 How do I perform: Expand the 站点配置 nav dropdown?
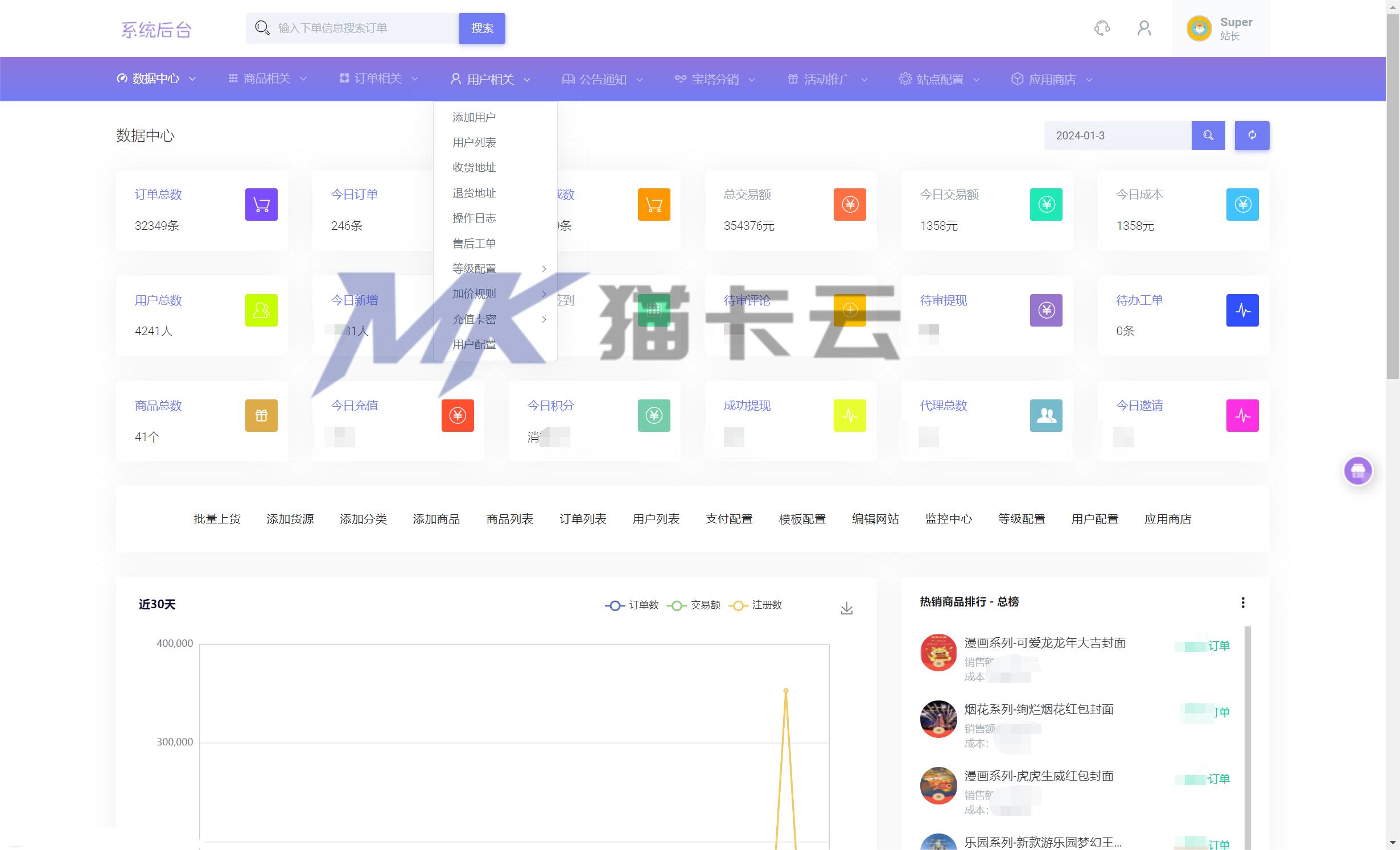[x=939, y=79]
